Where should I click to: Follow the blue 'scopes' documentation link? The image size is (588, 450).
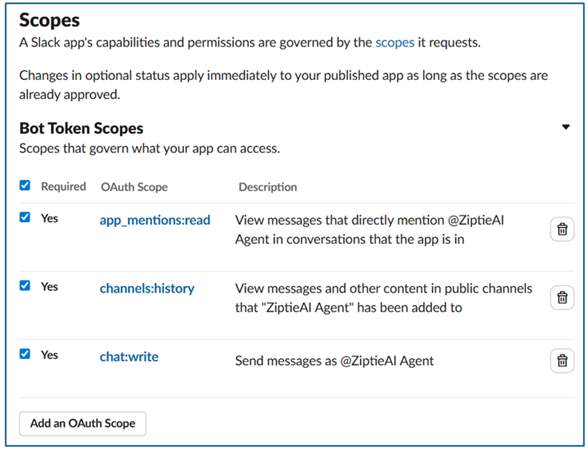pos(395,42)
